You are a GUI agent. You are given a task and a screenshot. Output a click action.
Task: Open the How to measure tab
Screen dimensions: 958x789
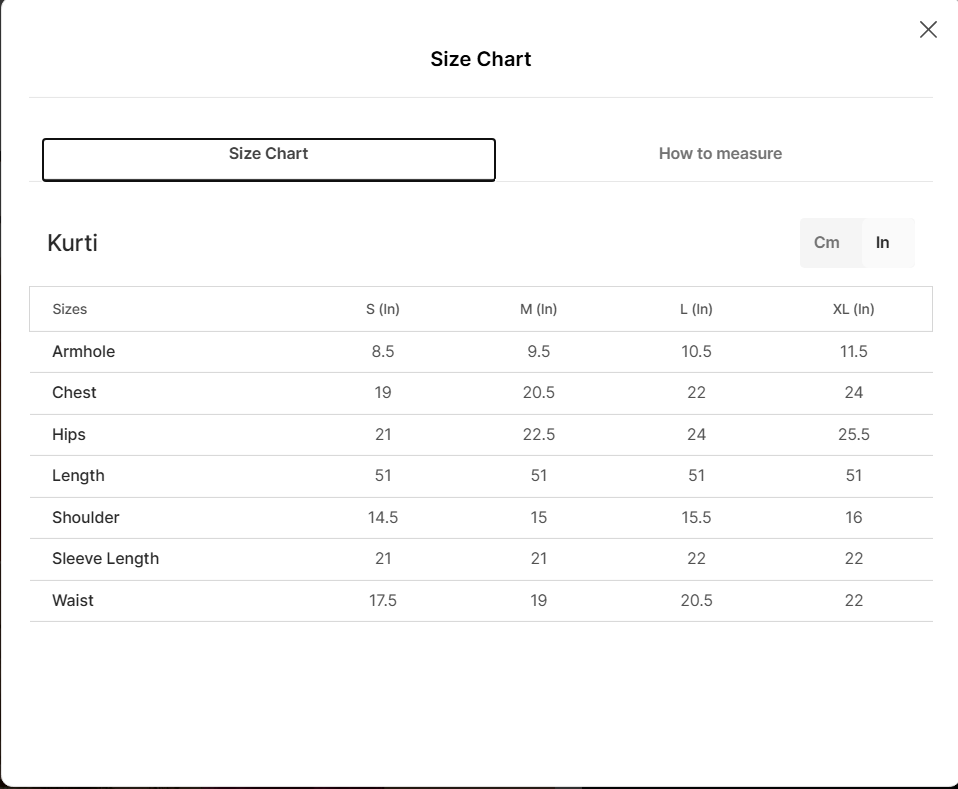[720, 154]
